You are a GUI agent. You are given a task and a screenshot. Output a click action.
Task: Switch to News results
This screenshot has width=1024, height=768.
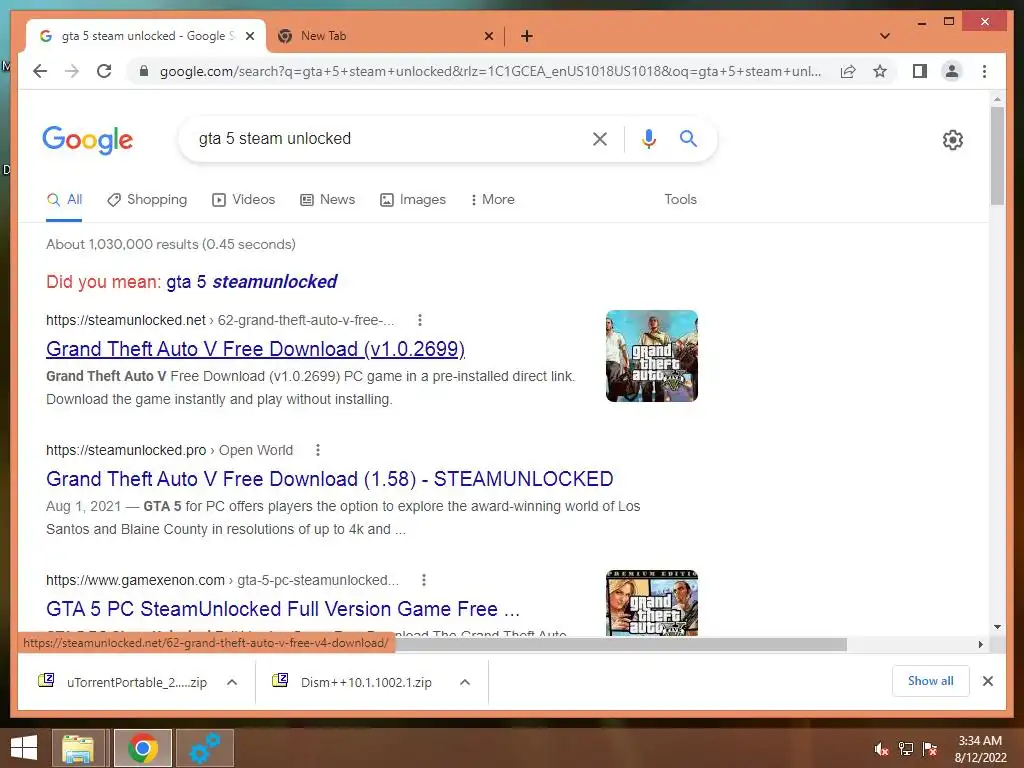pos(328,199)
